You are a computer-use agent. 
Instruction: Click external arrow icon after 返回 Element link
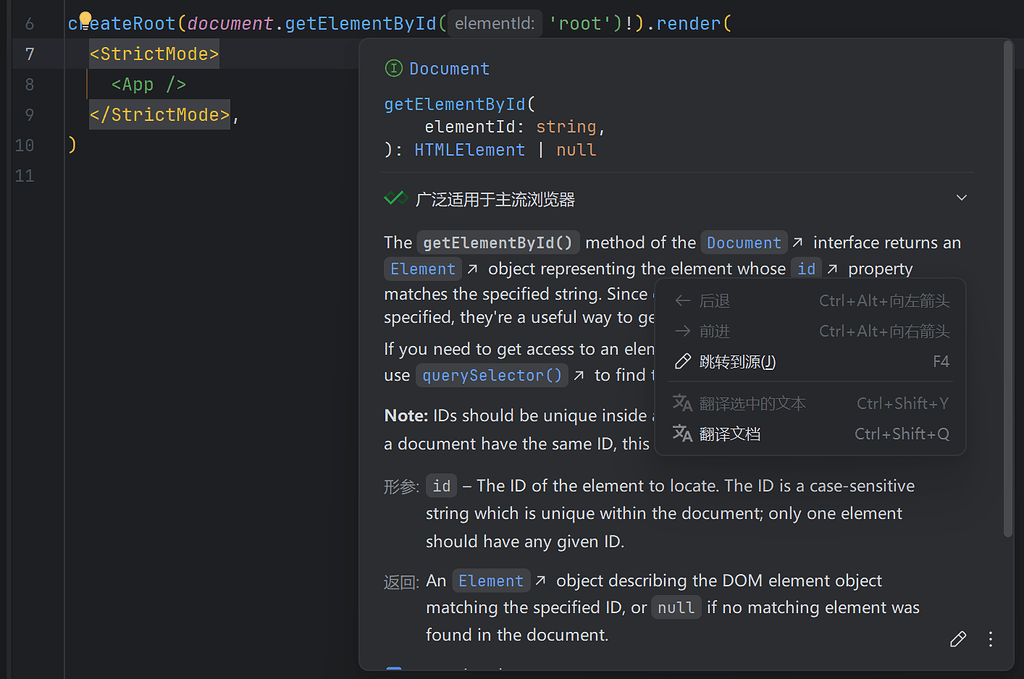click(540, 580)
